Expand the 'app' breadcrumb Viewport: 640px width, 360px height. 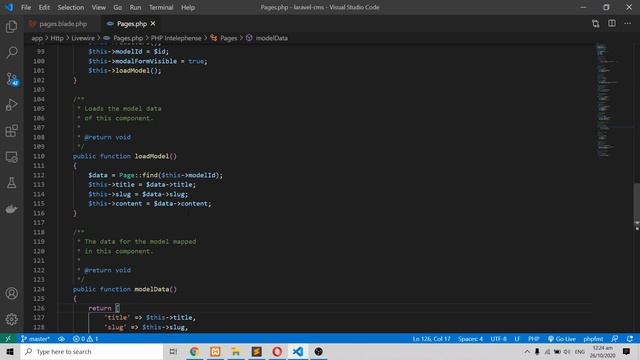(x=37, y=38)
